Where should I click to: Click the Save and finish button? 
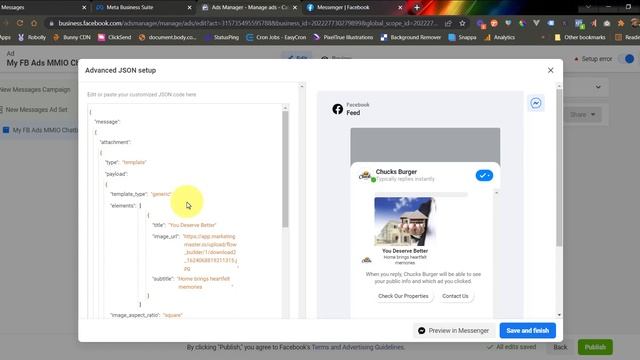(x=527, y=331)
